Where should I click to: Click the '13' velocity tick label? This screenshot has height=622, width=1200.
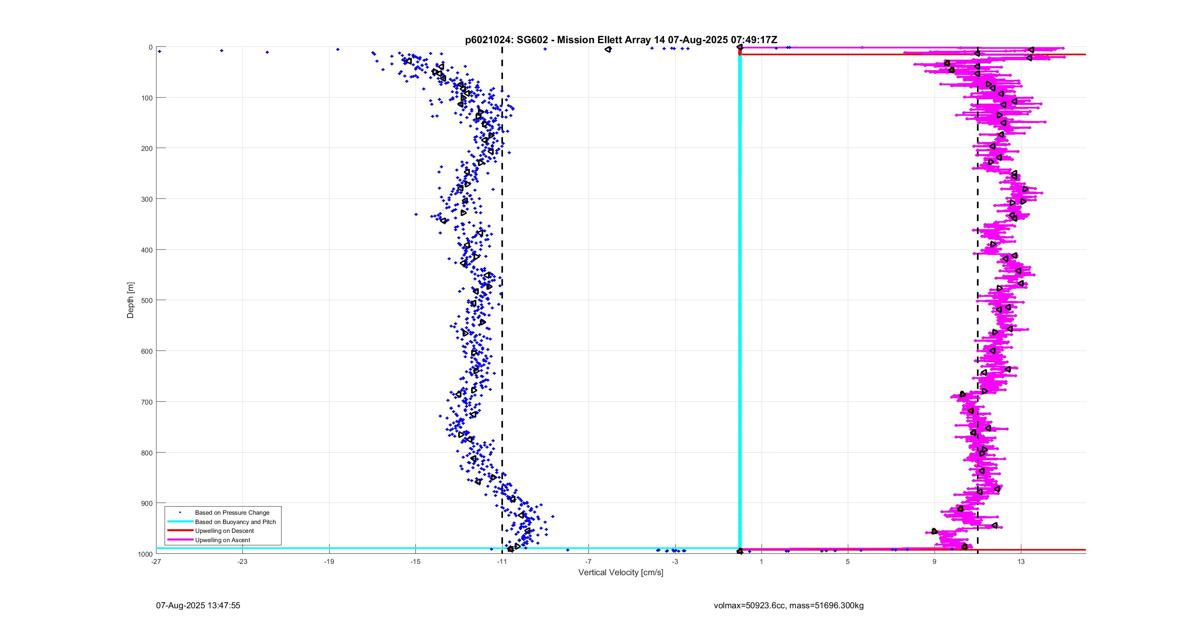point(1021,562)
